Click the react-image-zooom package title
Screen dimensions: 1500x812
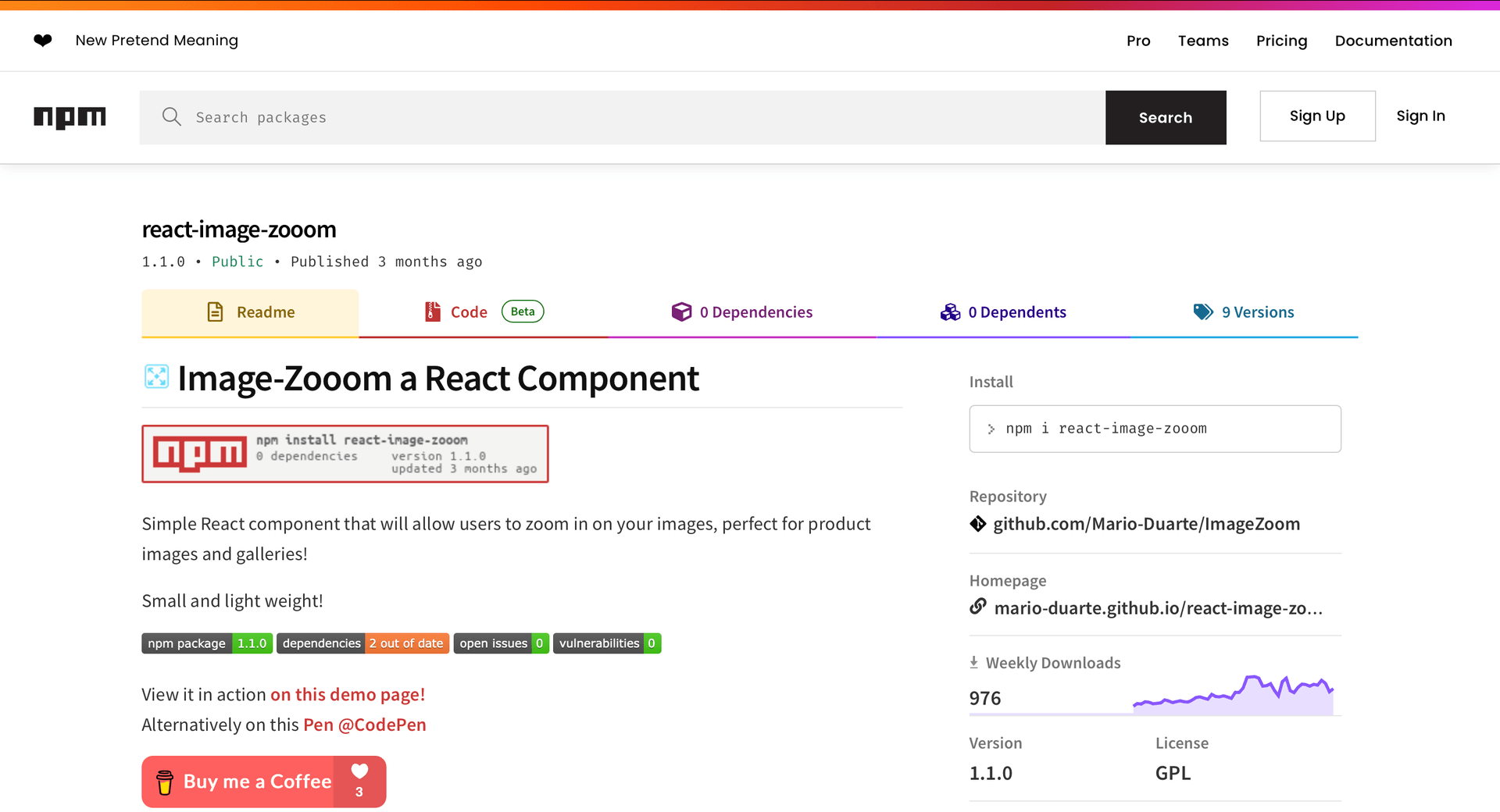click(239, 230)
